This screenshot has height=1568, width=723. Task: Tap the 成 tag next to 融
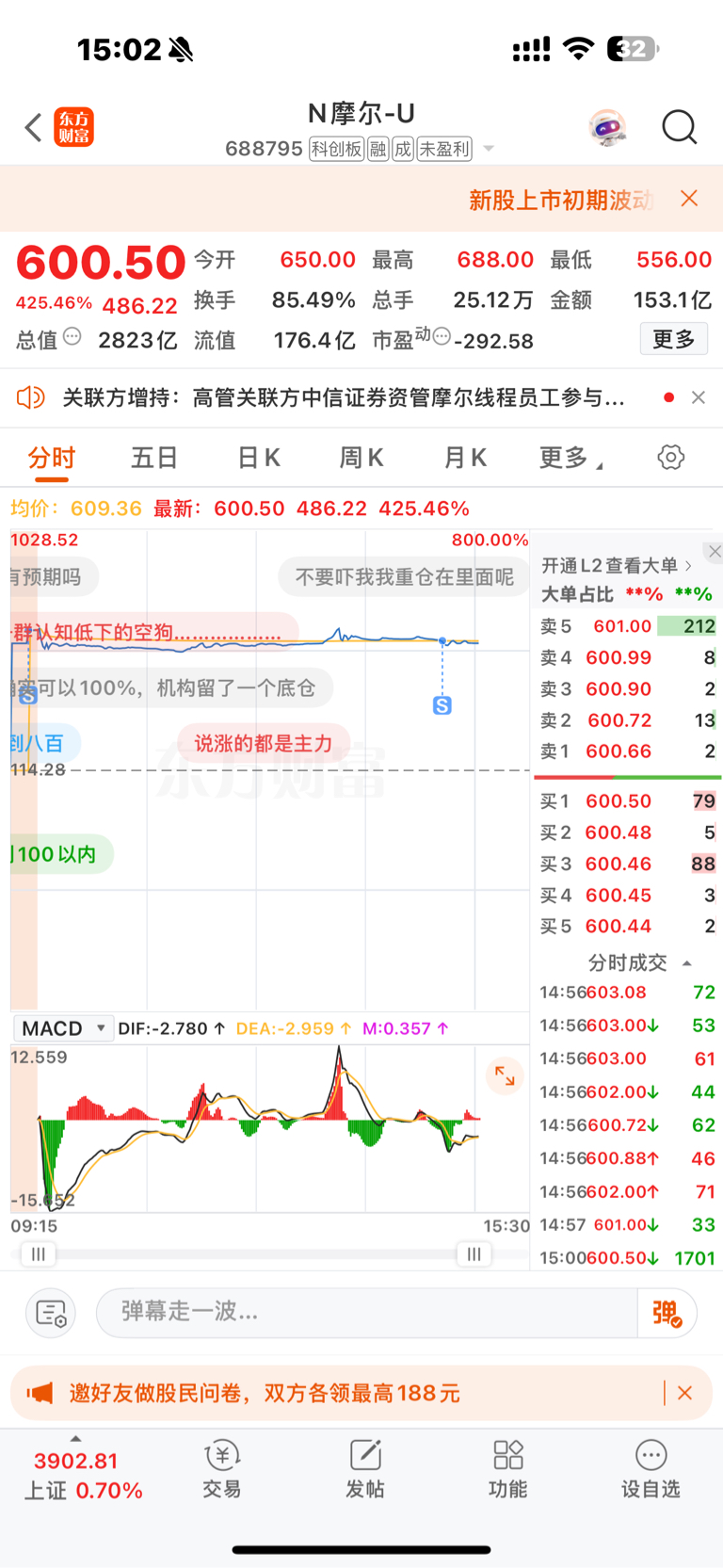point(403,149)
